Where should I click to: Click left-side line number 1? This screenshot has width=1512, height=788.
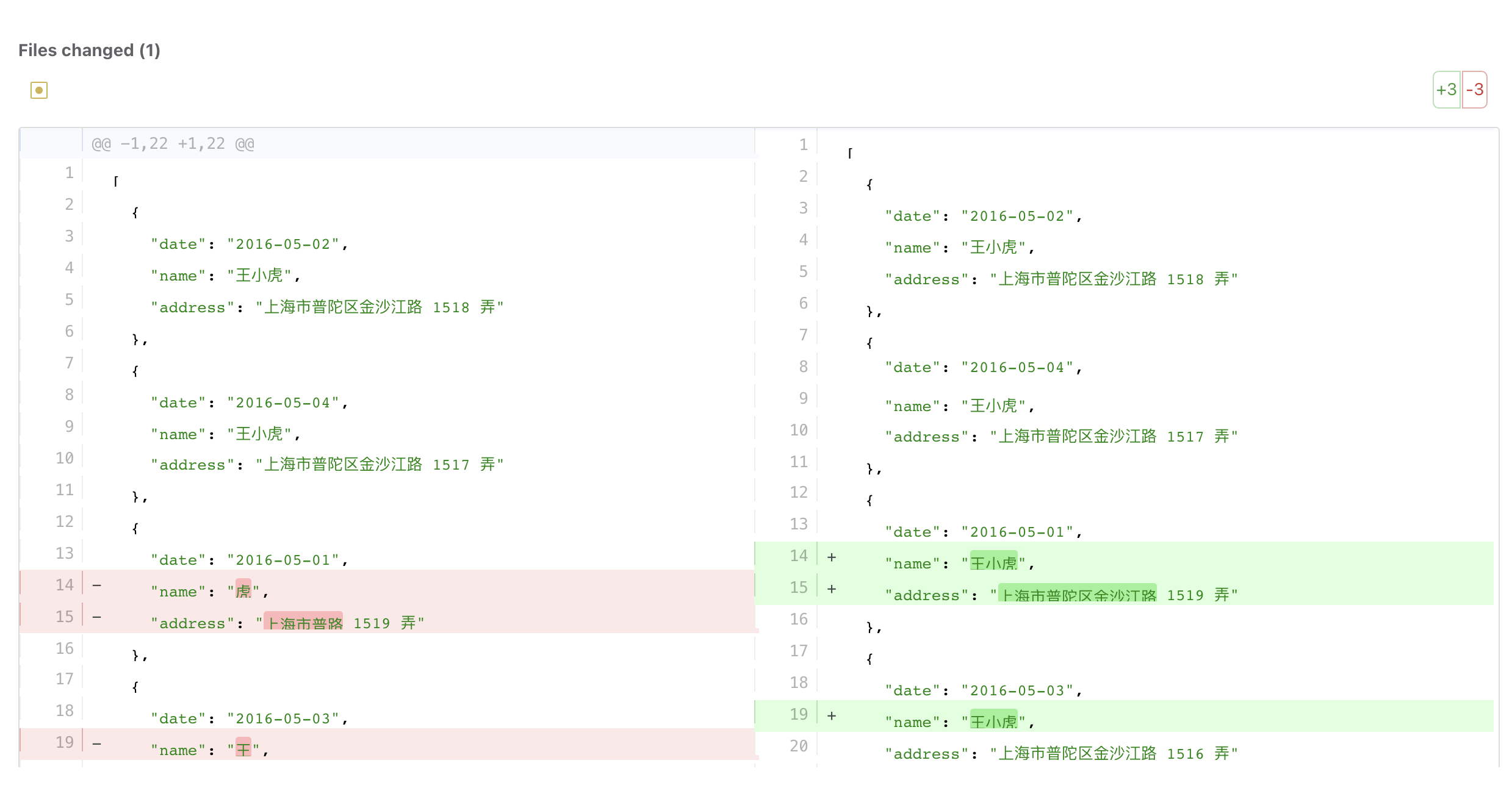click(x=69, y=173)
